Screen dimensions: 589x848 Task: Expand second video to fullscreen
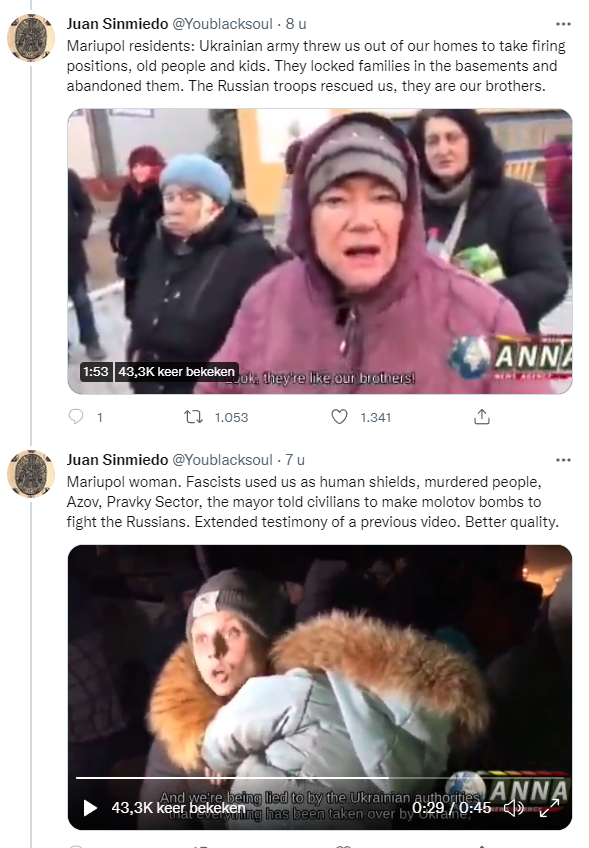point(550,808)
